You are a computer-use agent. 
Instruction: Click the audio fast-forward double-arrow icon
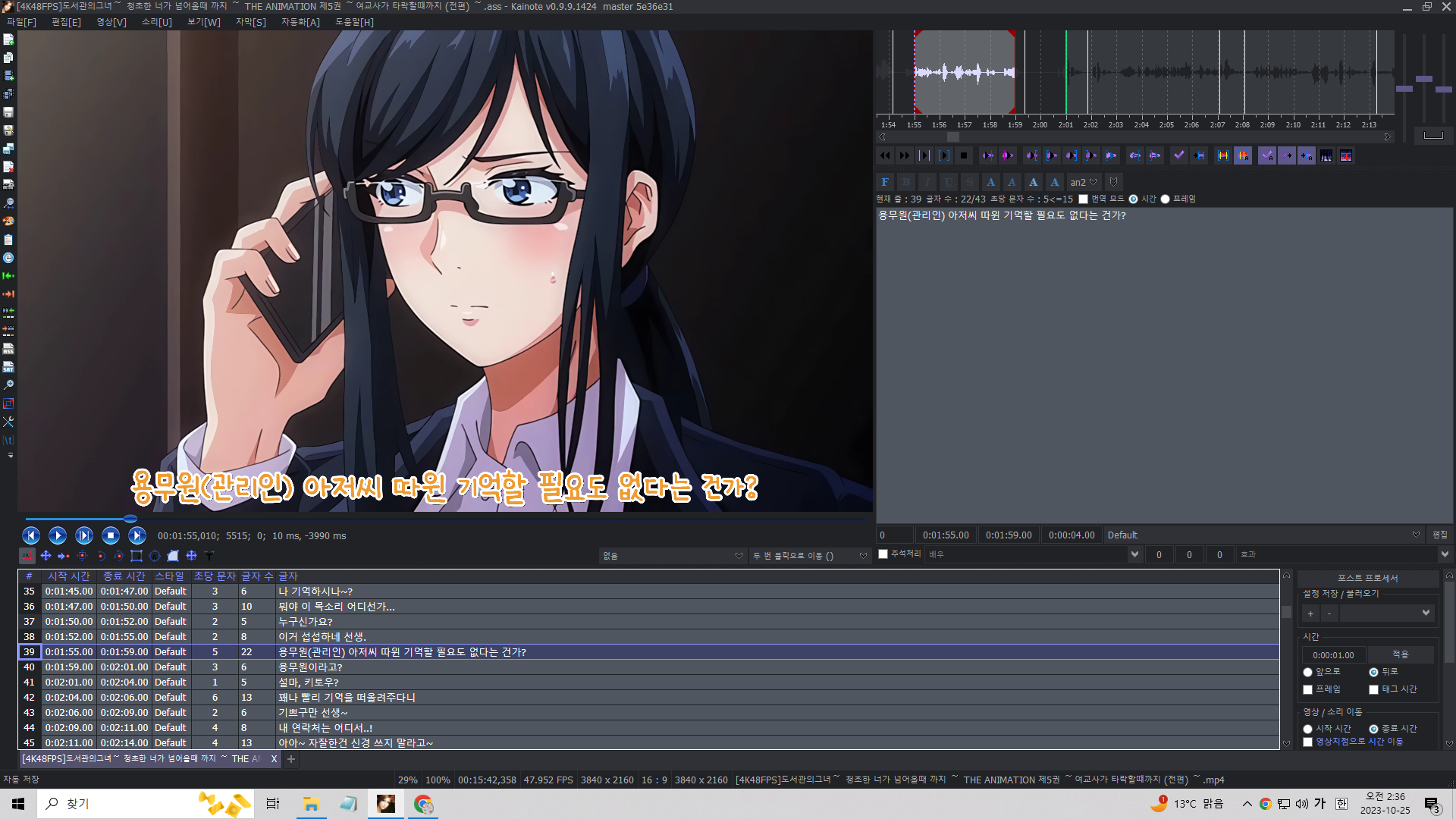pyautogui.click(x=905, y=155)
